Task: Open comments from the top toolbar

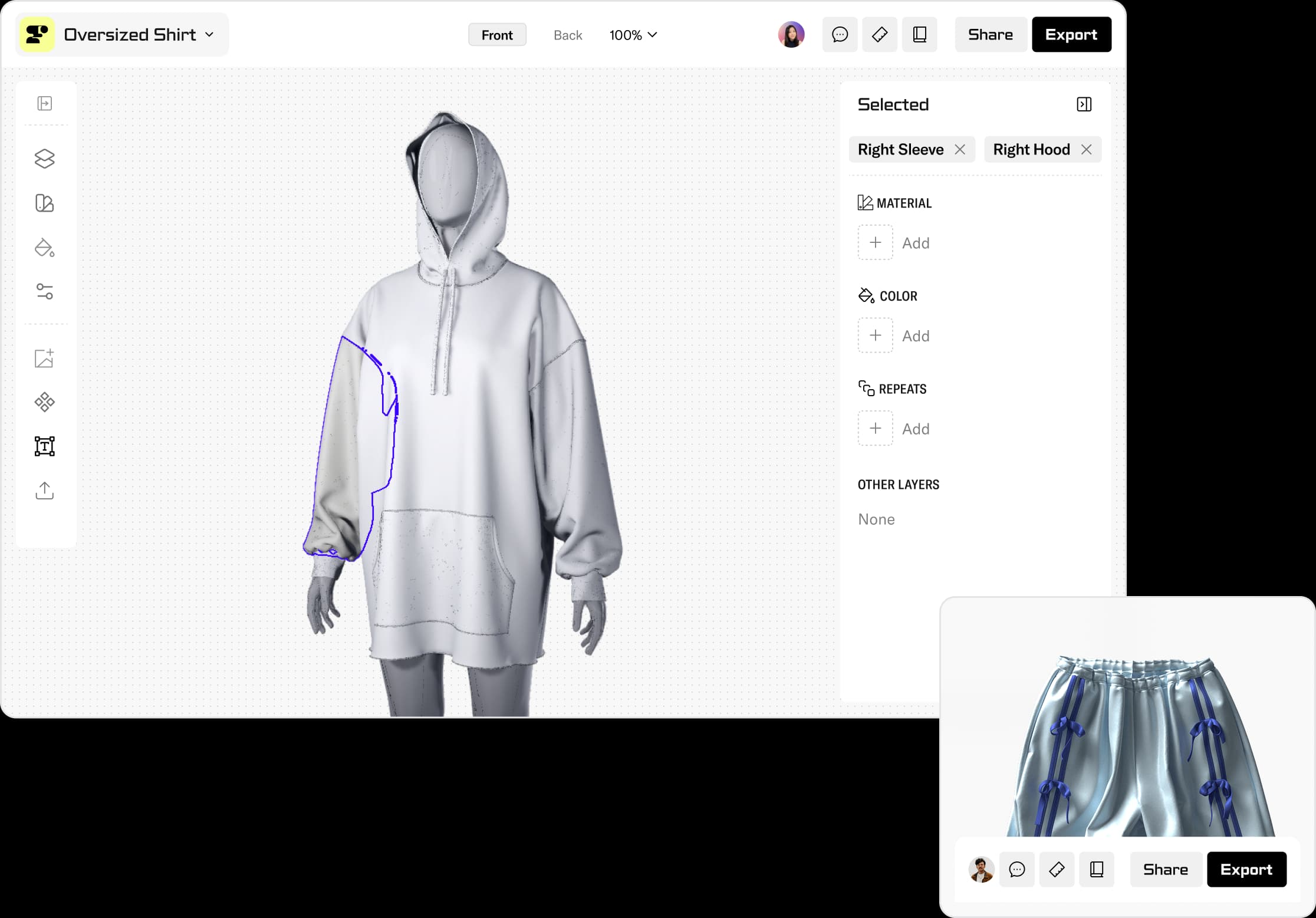Action: pyautogui.click(x=840, y=35)
